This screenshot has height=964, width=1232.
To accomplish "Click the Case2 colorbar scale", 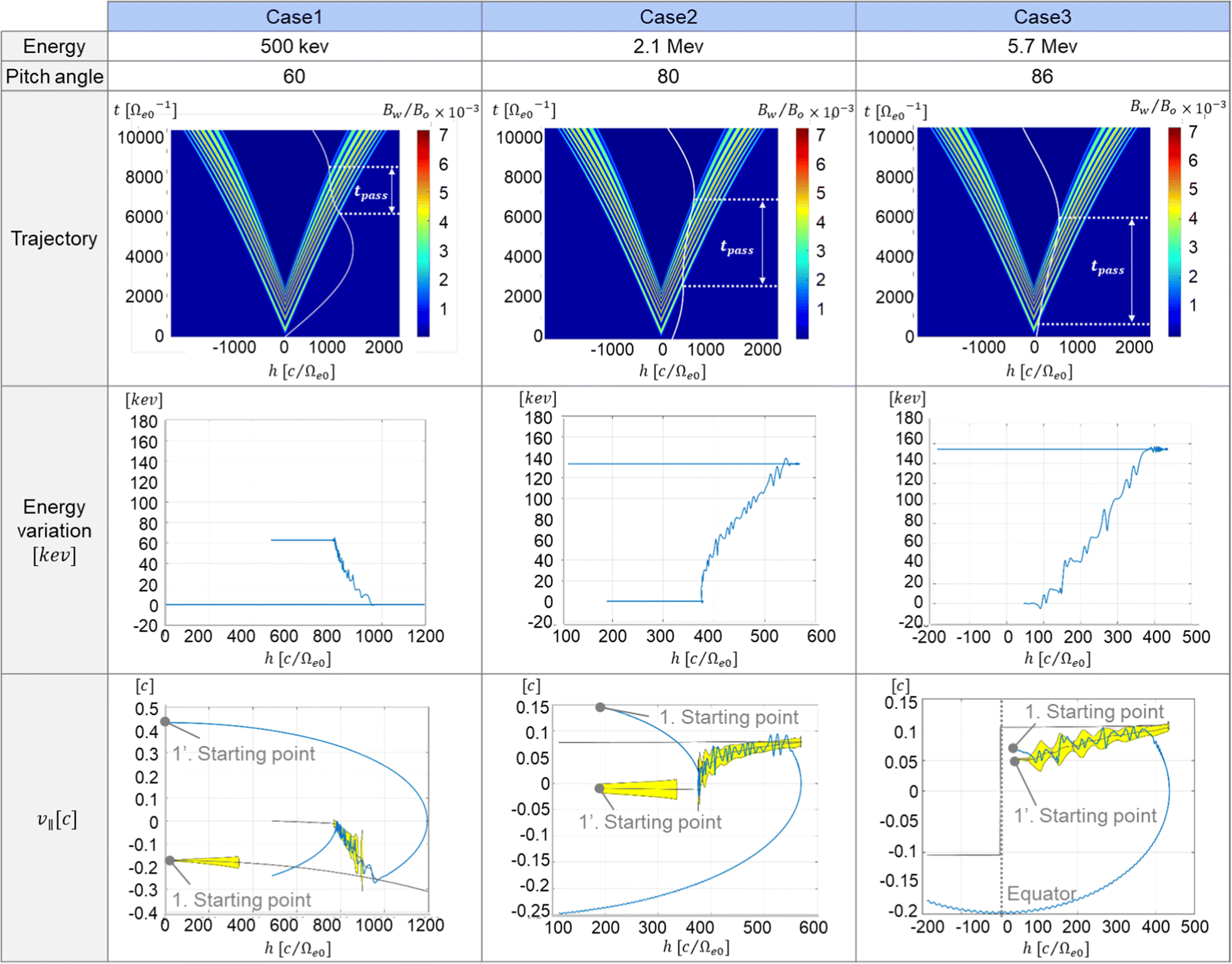I will 802,233.
